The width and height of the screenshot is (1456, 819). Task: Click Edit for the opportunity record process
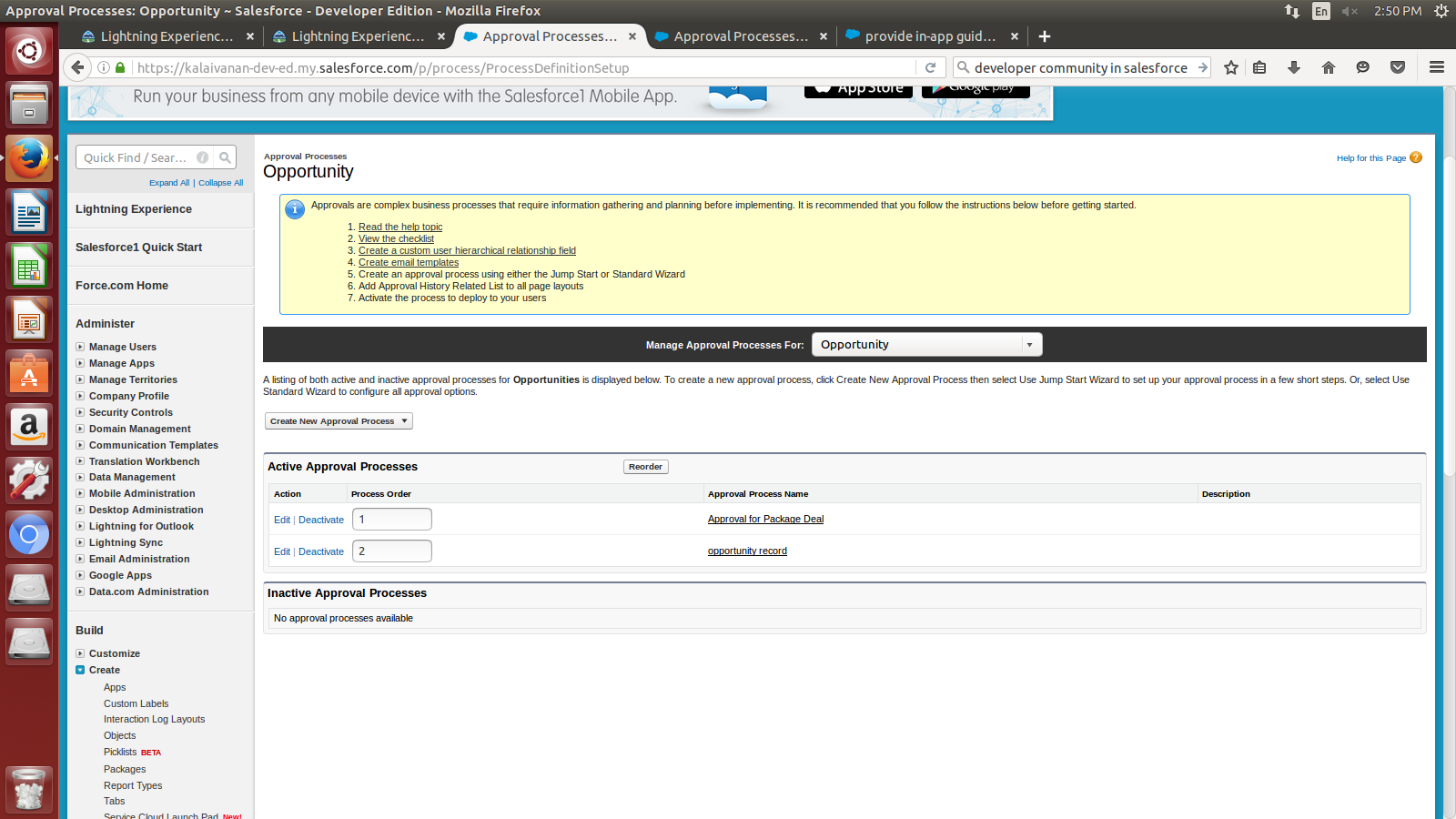[282, 551]
